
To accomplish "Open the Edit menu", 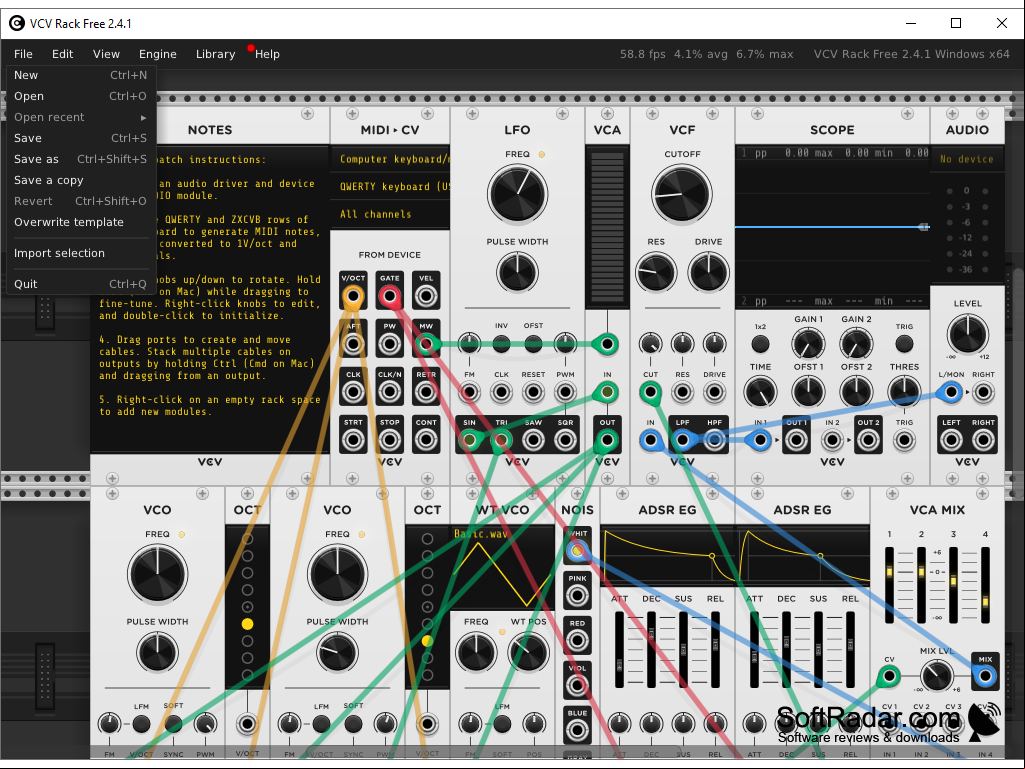I will [x=62, y=54].
